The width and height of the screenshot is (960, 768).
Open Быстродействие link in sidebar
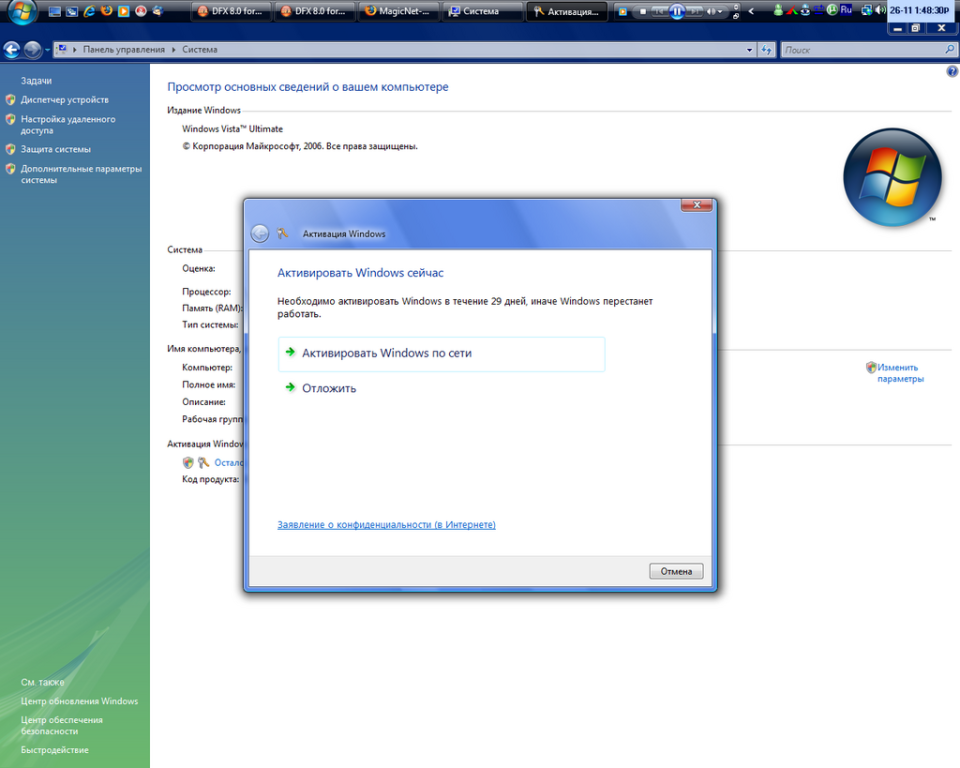(x=54, y=750)
